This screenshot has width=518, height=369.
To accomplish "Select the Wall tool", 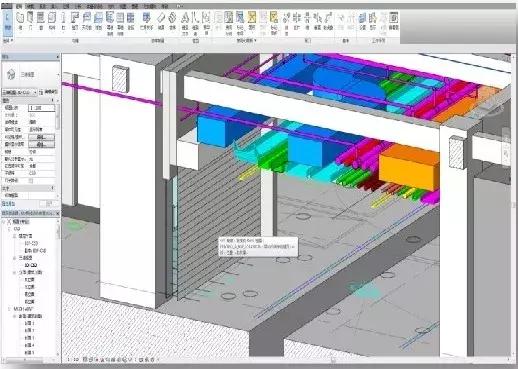I will [20, 21].
